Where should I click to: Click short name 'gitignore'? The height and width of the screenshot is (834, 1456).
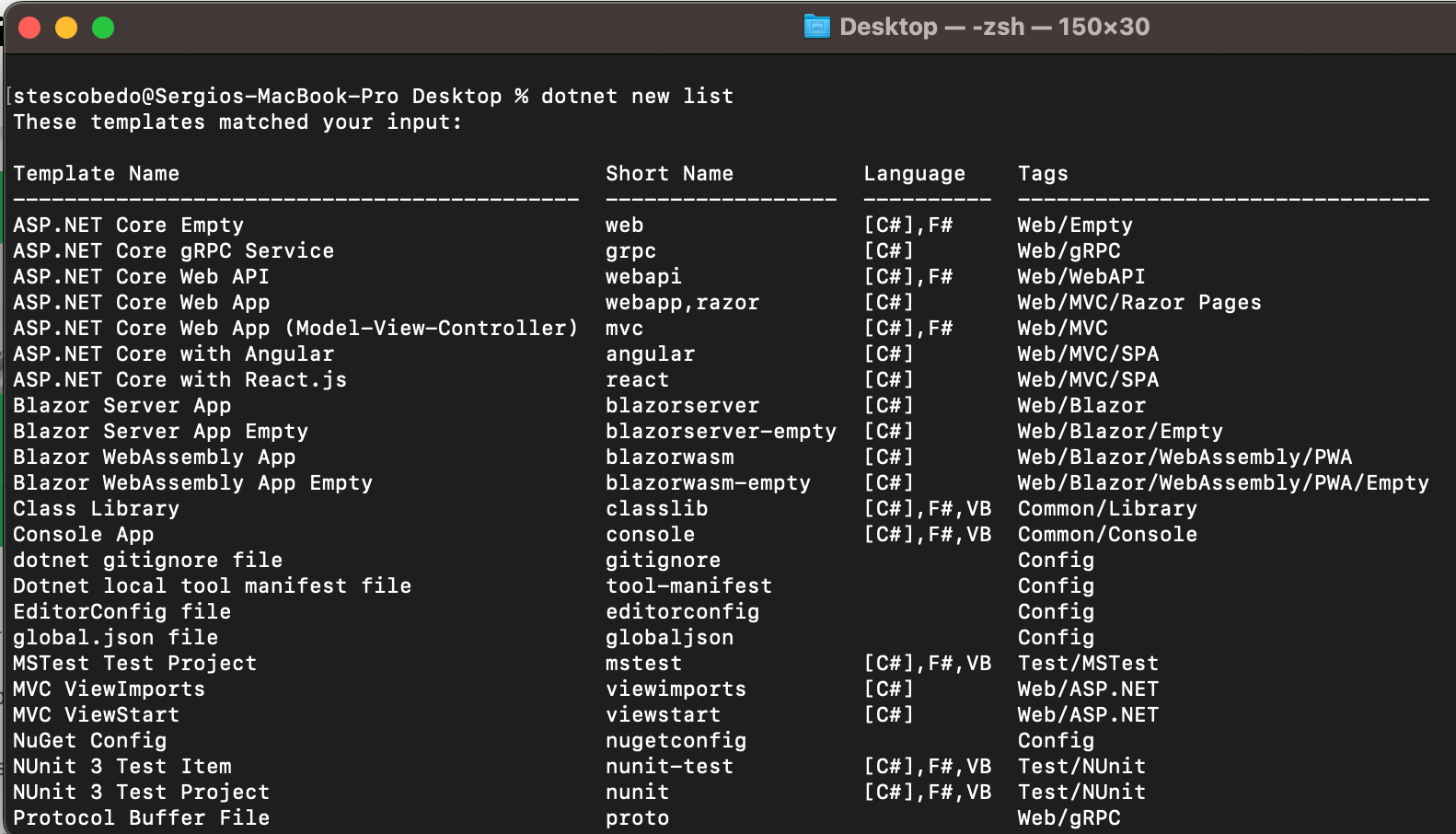(663, 561)
